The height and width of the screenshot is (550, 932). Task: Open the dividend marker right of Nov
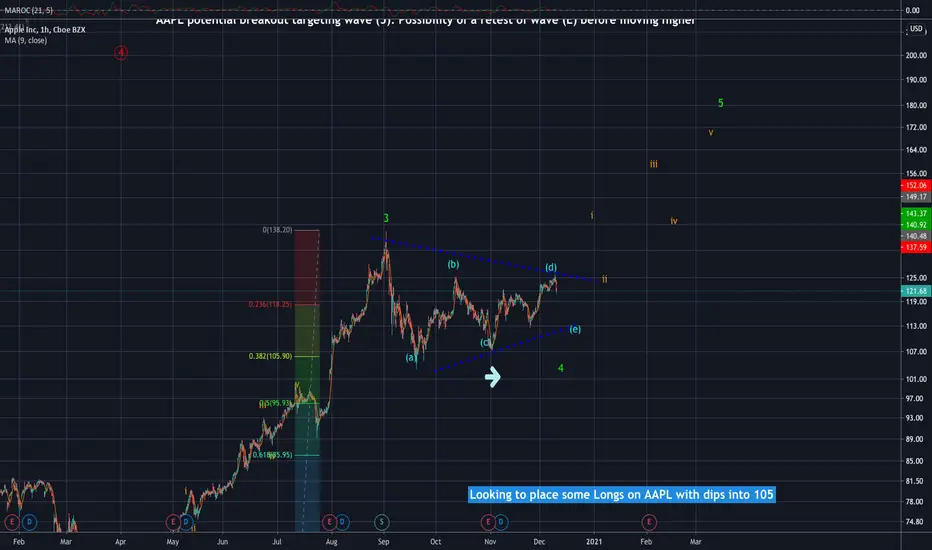(501, 522)
